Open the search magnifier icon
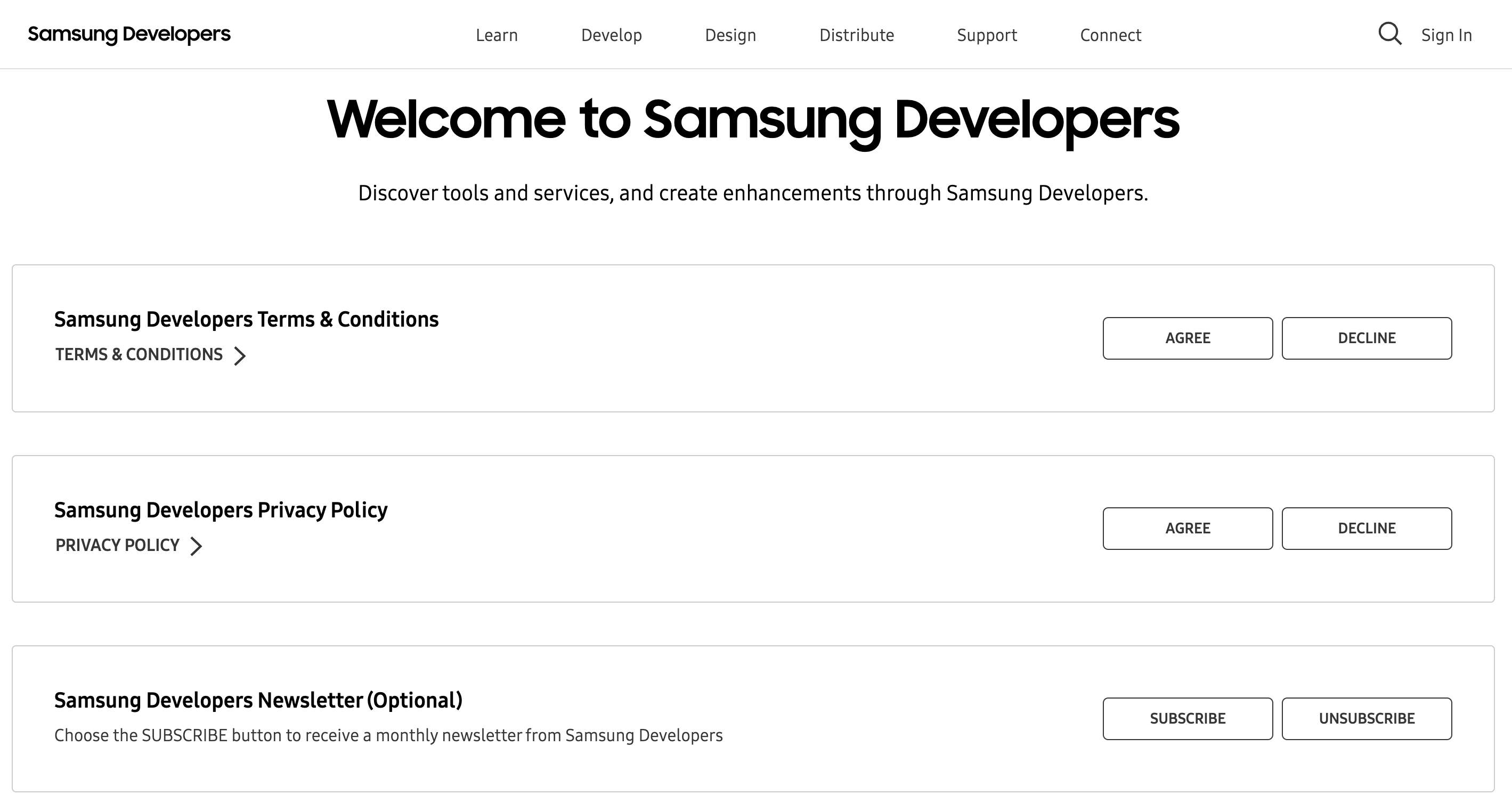The width and height of the screenshot is (1512, 811). coord(1389,34)
